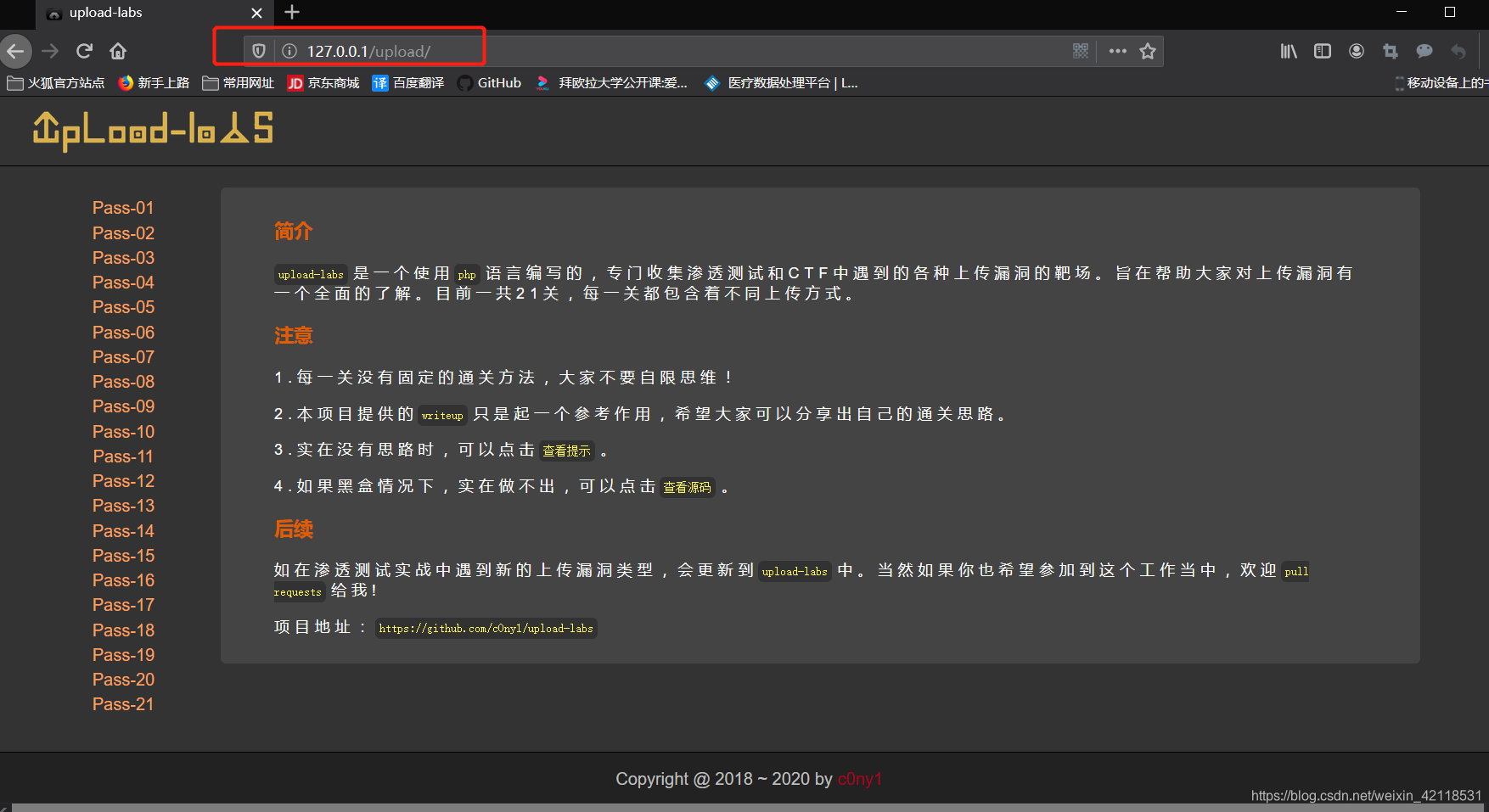Open Pass-10 in the sidebar
1489x812 pixels.
pos(123,432)
